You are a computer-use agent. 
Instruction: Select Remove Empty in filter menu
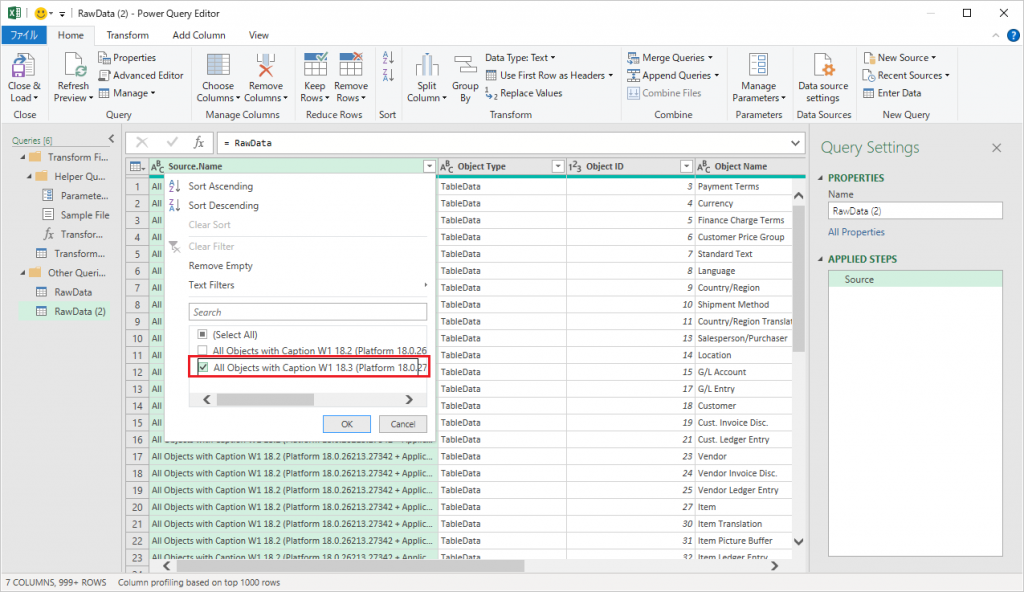point(221,266)
